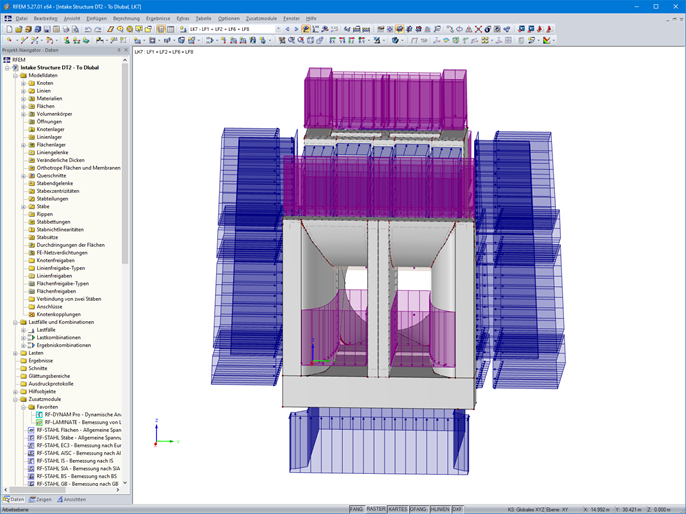Undo the last action

pos(88,29)
